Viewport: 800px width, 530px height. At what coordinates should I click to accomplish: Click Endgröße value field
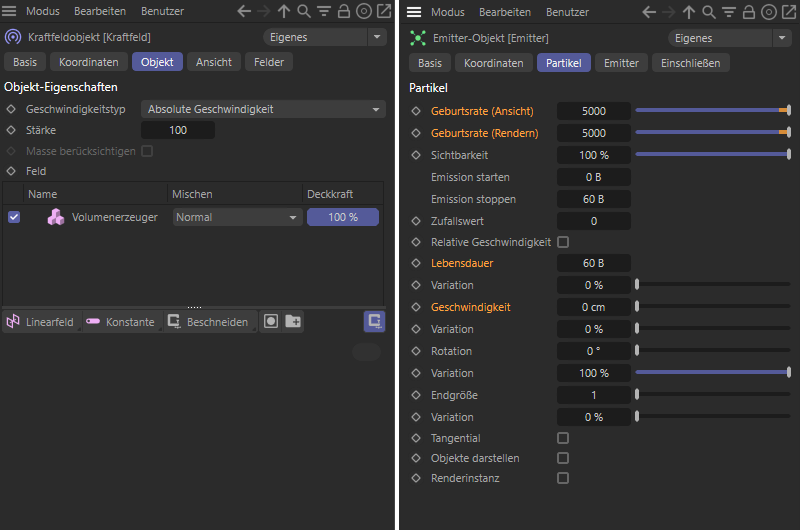tap(594, 395)
